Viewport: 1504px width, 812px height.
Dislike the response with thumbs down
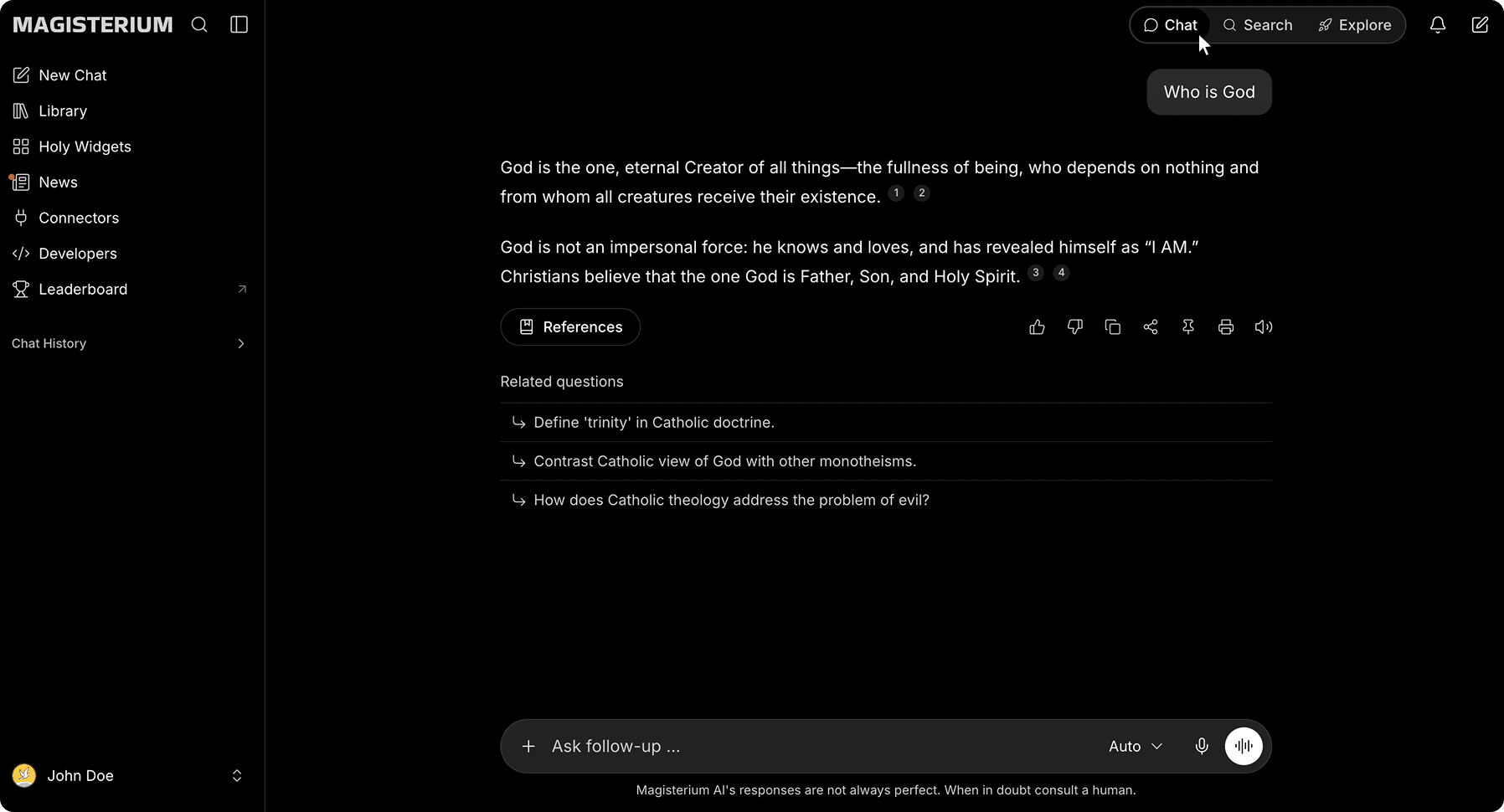coord(1075,327)
